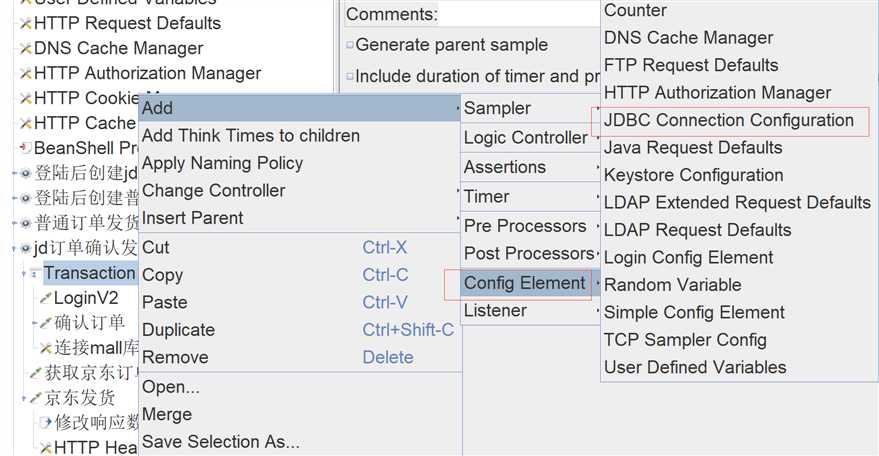Toggle Include duration of timer checkbox
The width and height of the screenshot is (879, 456).
350,76
